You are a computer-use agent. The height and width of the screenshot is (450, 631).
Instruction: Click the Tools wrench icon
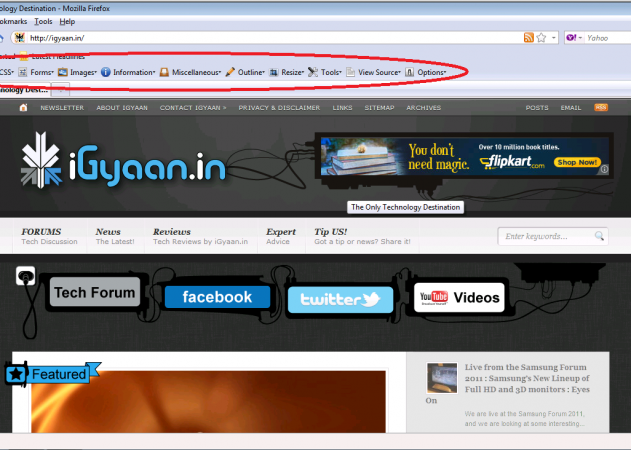click(x=313, y=72)
